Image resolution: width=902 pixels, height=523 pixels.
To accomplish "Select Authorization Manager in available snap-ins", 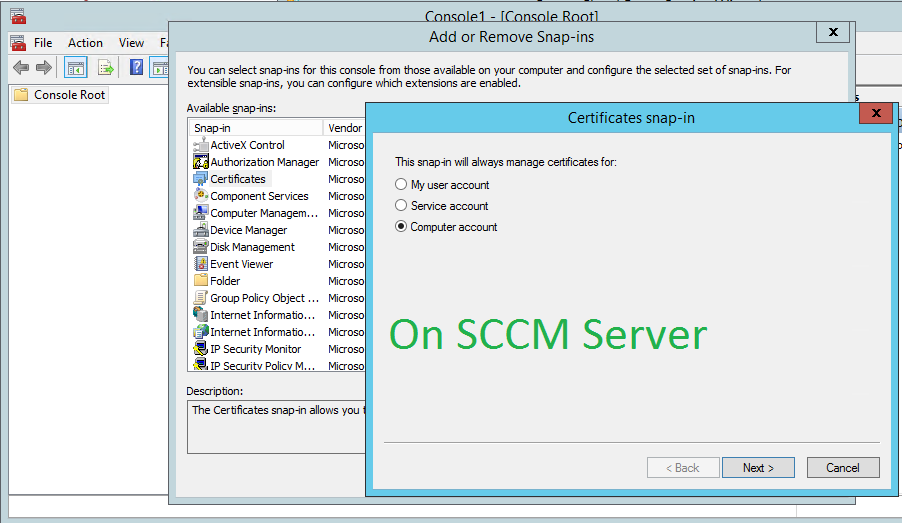I will 264,162.
